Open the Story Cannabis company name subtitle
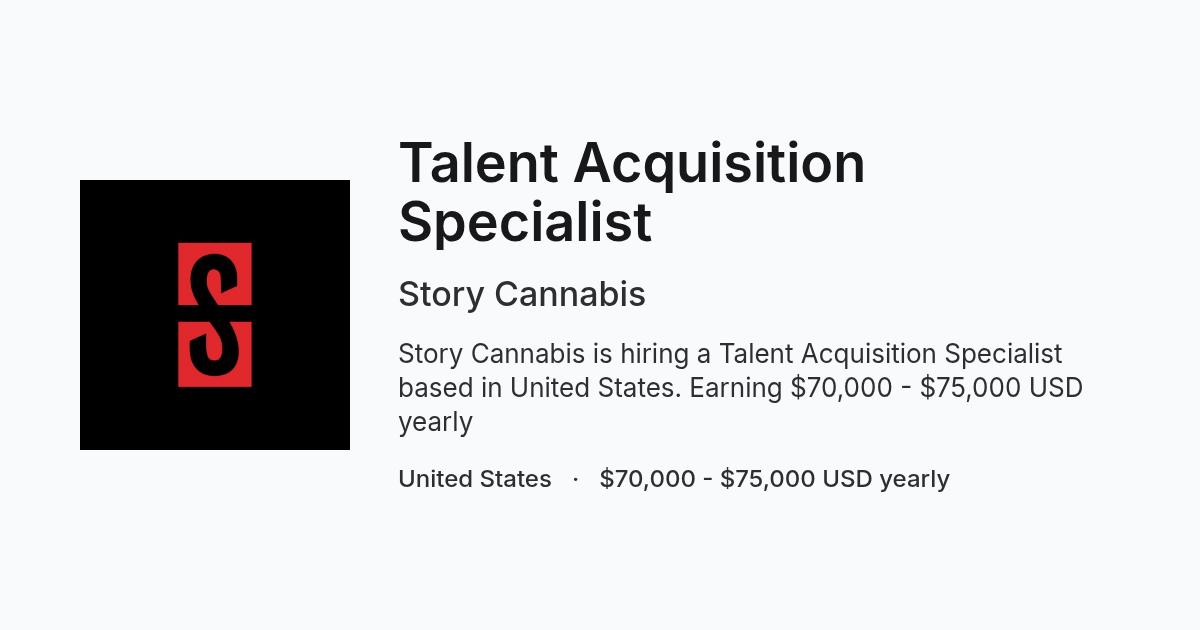The width and height of the screenshot is (1200, 630). [522, 295]
